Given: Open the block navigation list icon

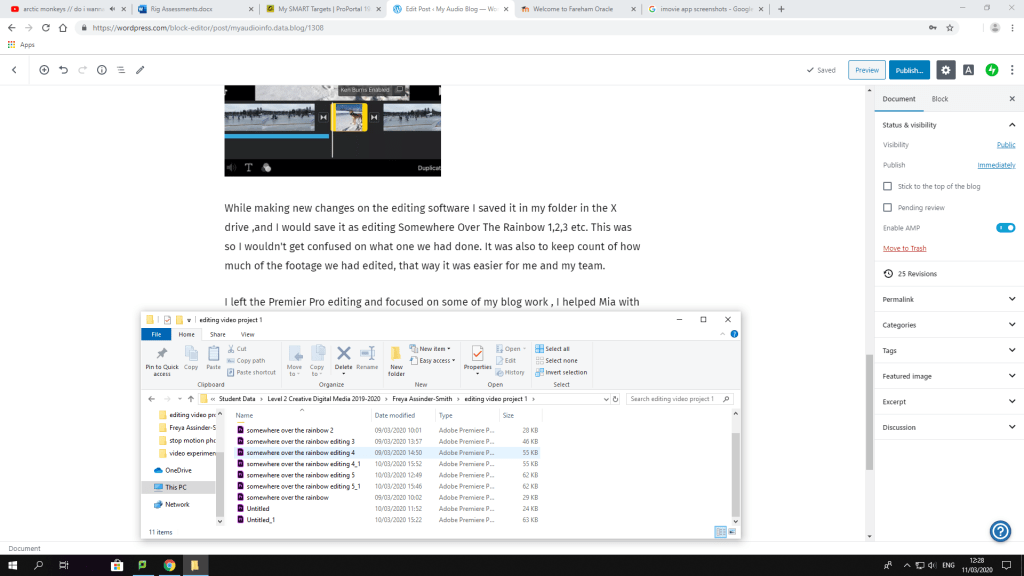Looking at the screenshot, I should point(120,70).
